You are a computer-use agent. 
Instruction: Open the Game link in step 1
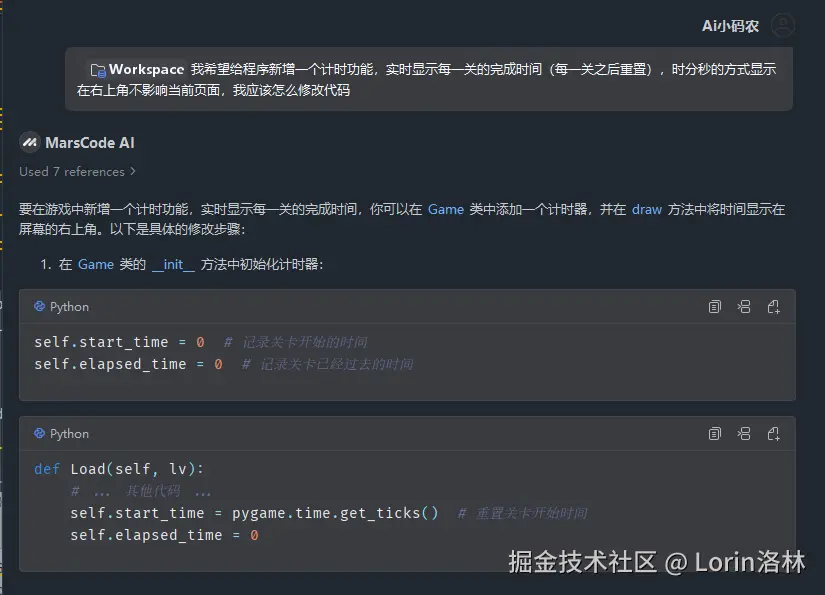click(x=96, y=264)
